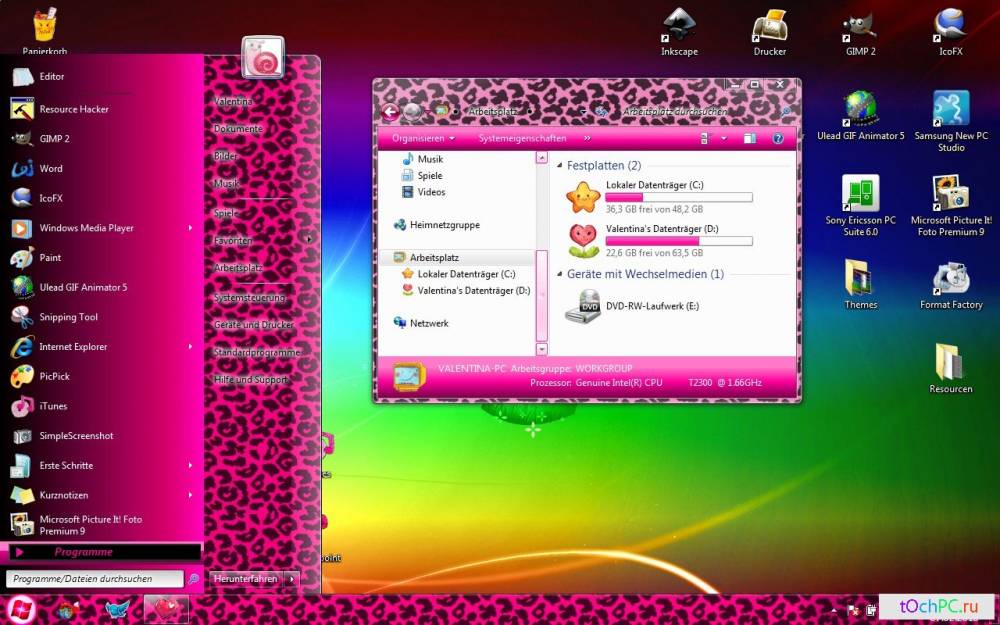Click the blue winged icon on the taskbar
The width and height of the screenshot is (1000, 625).
pos(116,609)
